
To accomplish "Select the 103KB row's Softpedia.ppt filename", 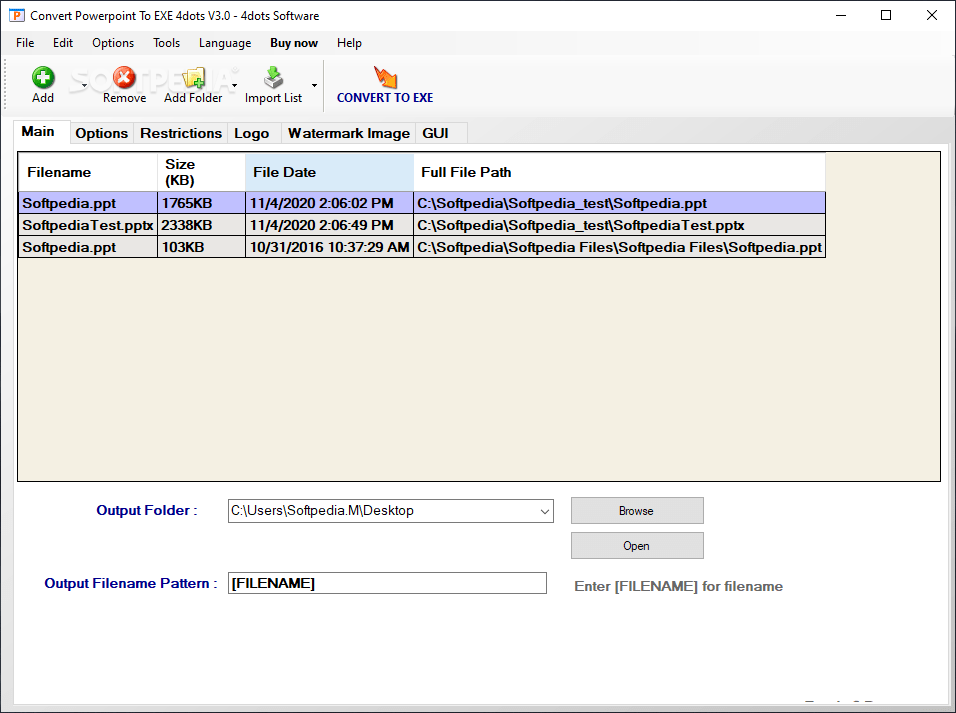I will coord(88,247).
